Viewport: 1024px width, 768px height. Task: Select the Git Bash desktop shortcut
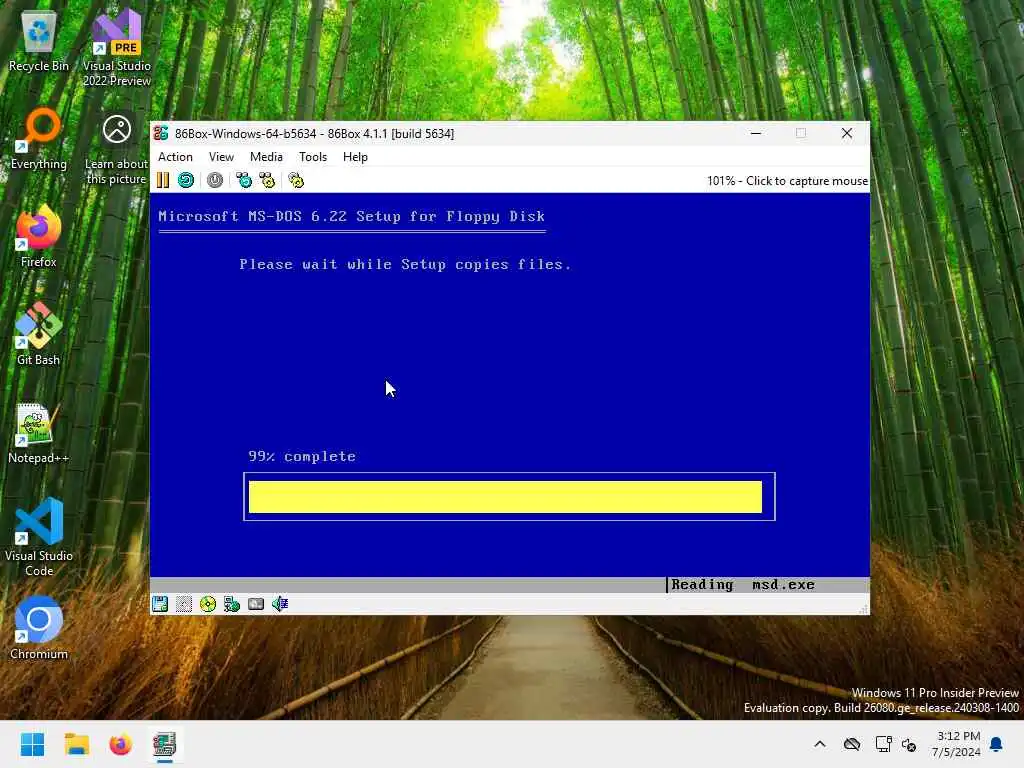click(39, 335)
